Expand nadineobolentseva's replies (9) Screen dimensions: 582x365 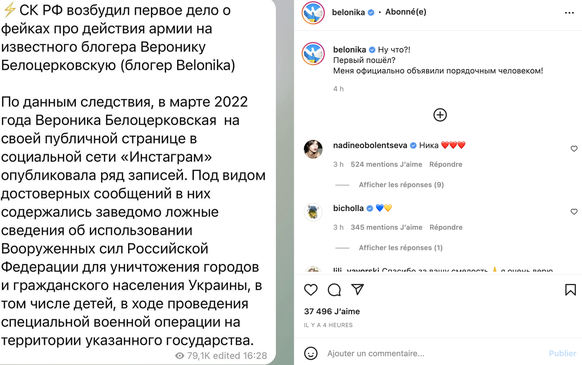coord(401,185)
